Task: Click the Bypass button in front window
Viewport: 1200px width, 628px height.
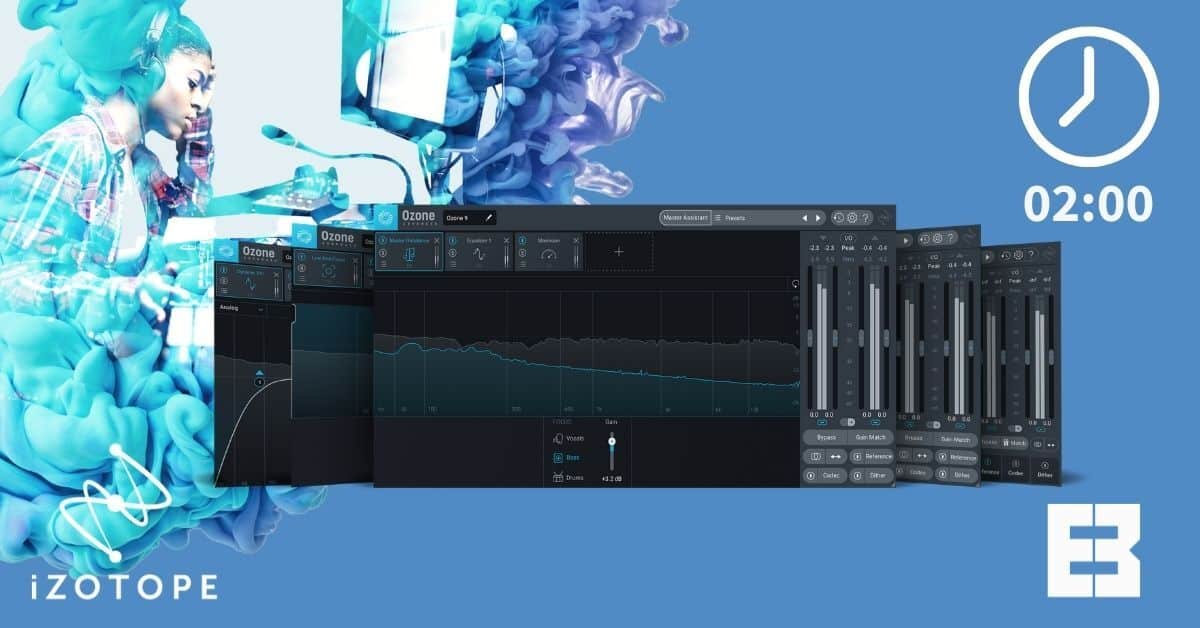Action: 825,437
